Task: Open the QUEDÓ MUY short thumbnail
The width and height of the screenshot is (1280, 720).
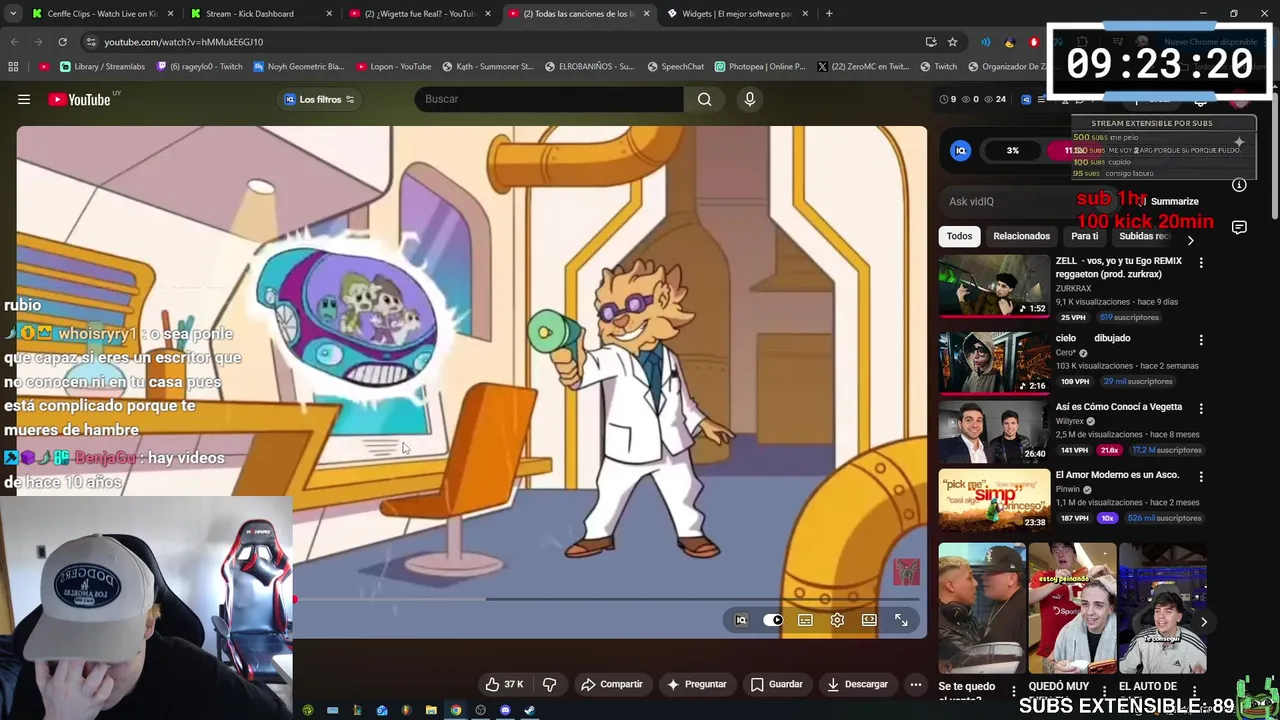Action: point(1072,609)
